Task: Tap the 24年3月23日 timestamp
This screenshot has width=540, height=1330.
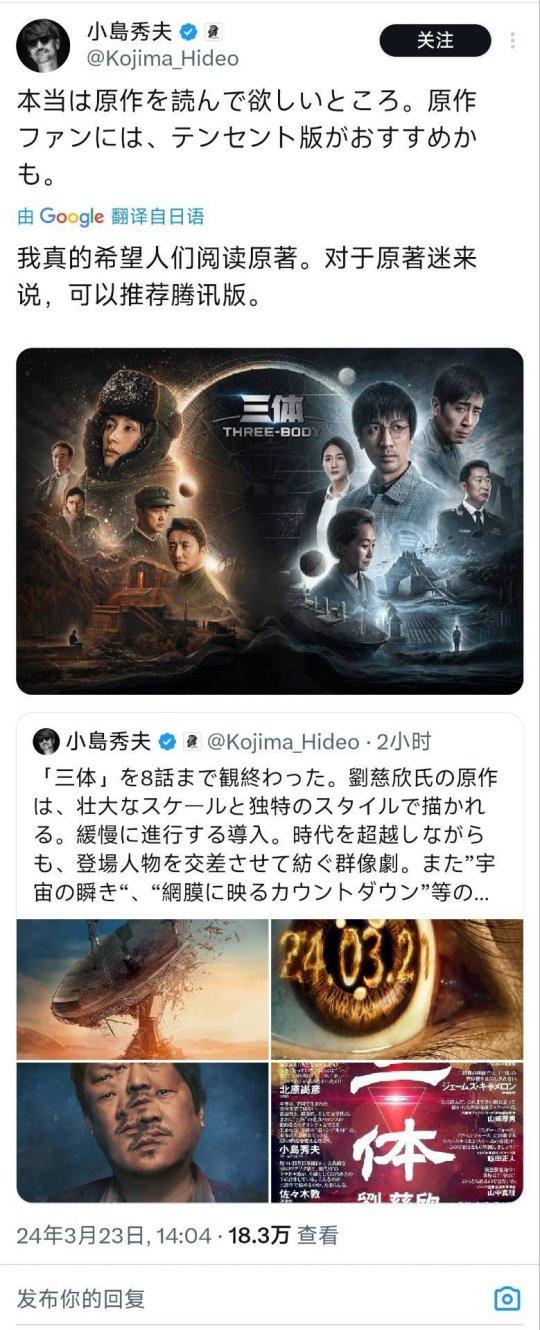Action: click(x=113, y=1235)
